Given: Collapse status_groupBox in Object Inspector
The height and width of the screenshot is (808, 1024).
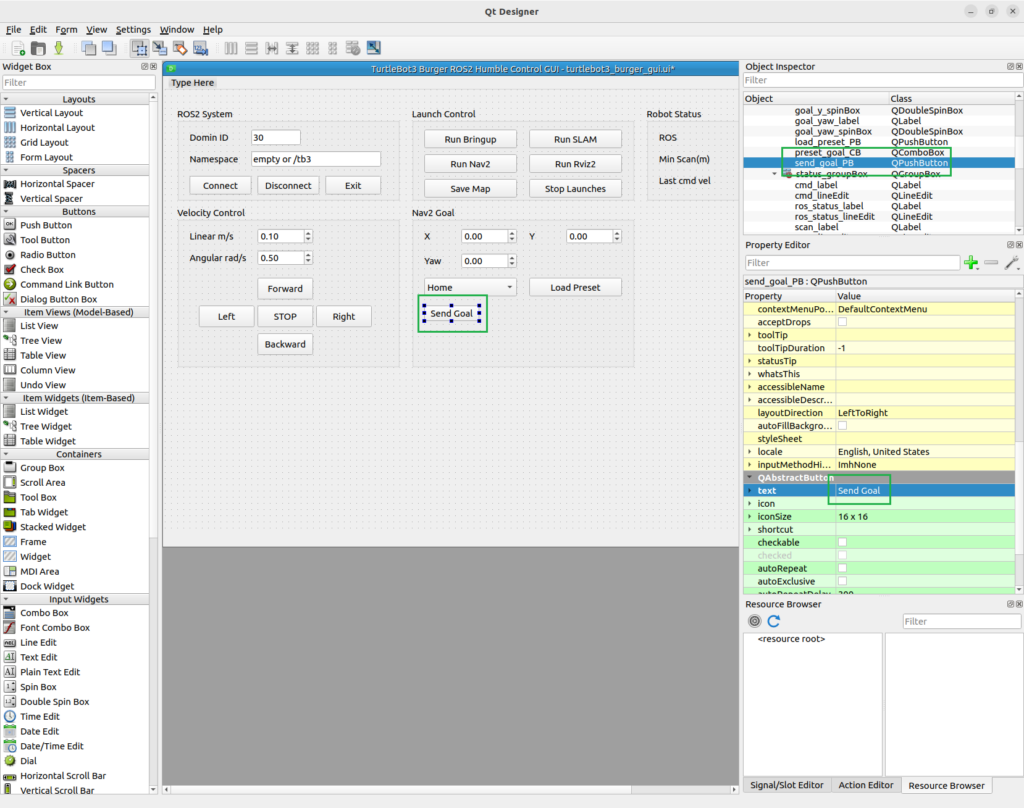Looking at the screenshot, I should [775, 174].
